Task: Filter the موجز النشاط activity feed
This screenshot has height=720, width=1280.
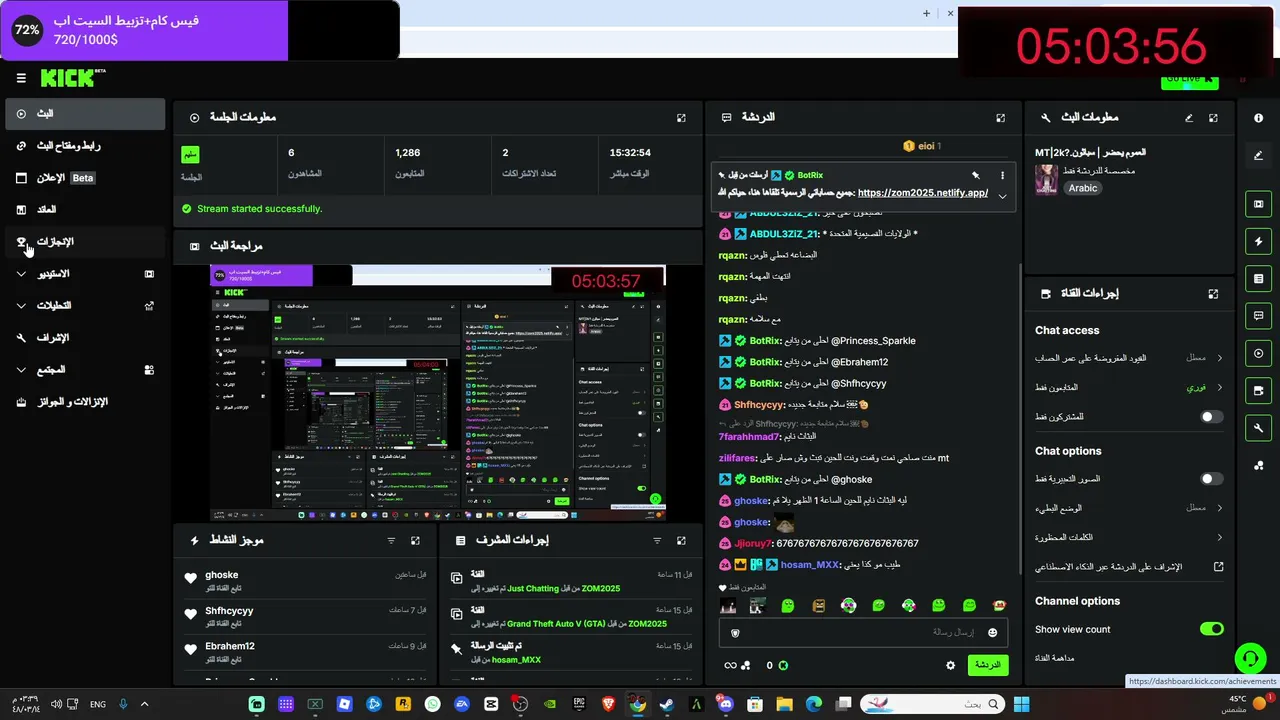Action: pos(391,541)
